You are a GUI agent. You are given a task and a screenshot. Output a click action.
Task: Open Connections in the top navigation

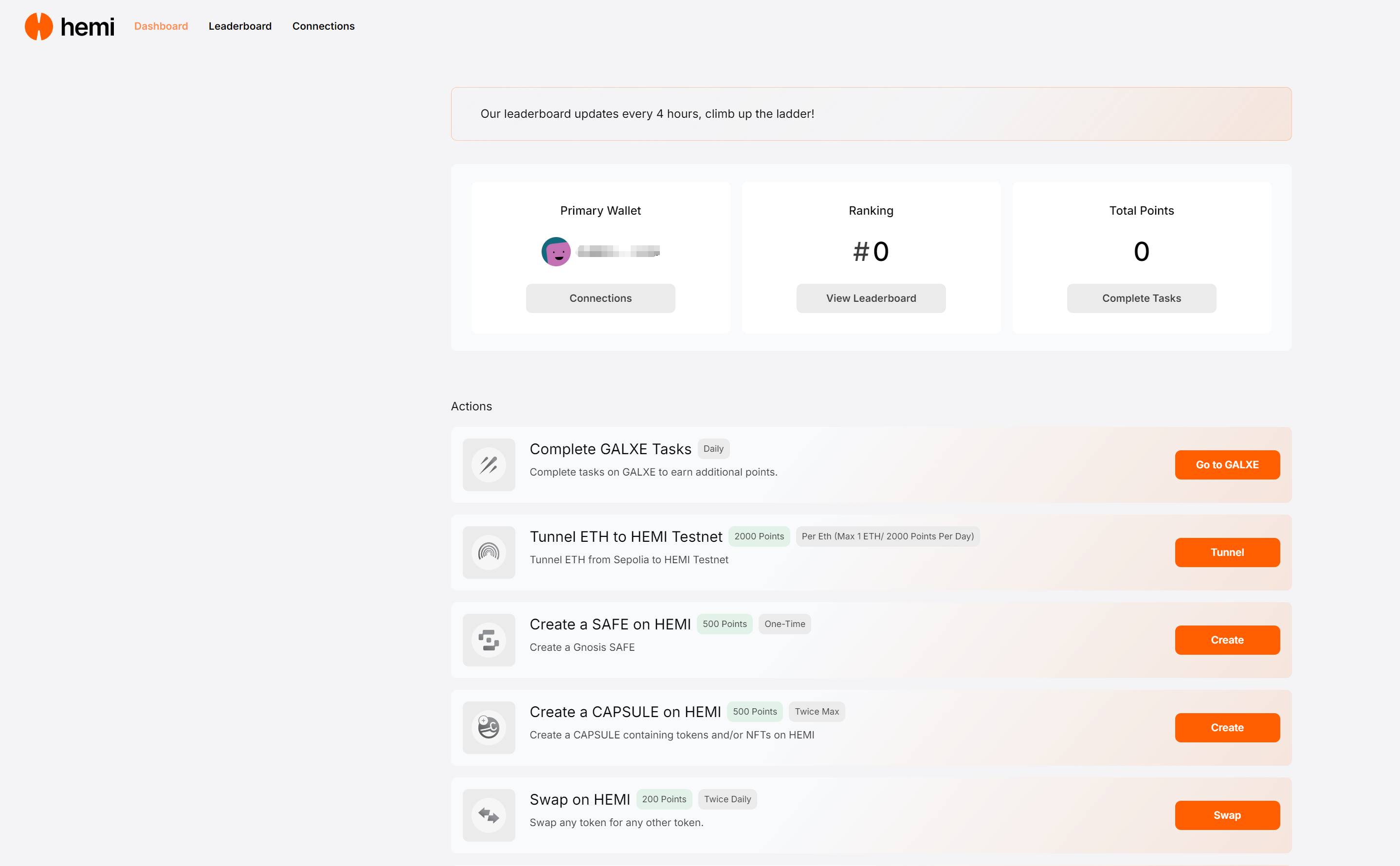tap(324, 26)
